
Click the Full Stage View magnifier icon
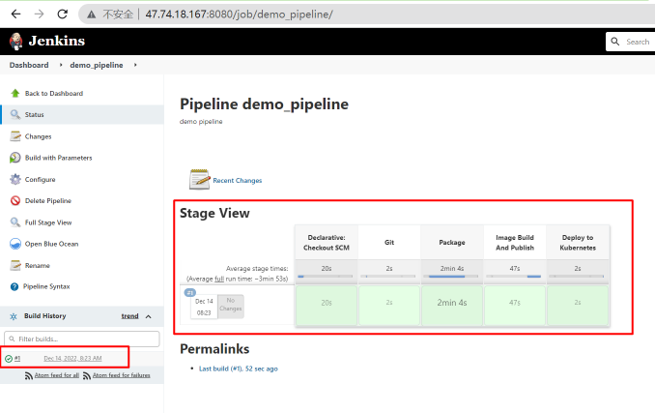point(15,222)
